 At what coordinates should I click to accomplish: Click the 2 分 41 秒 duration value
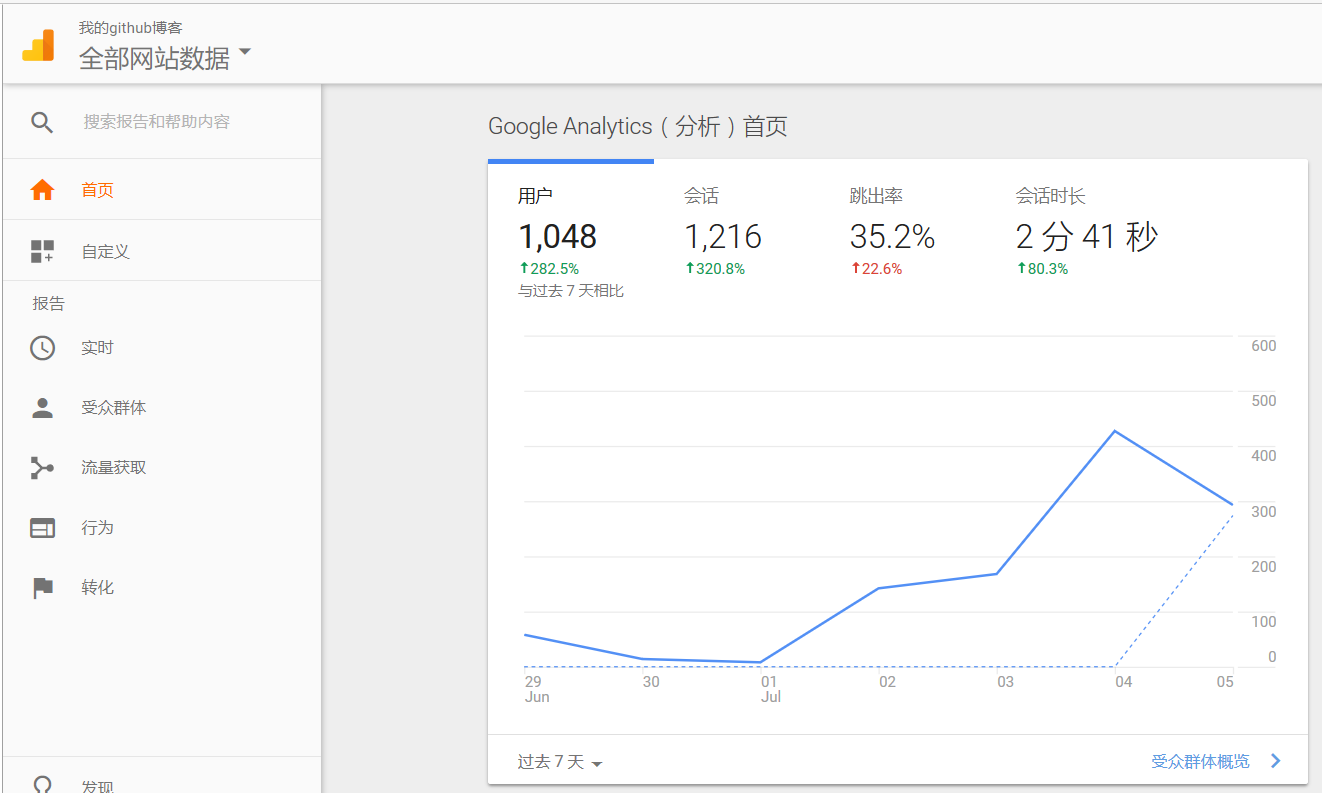click(x=1087, y=237)
